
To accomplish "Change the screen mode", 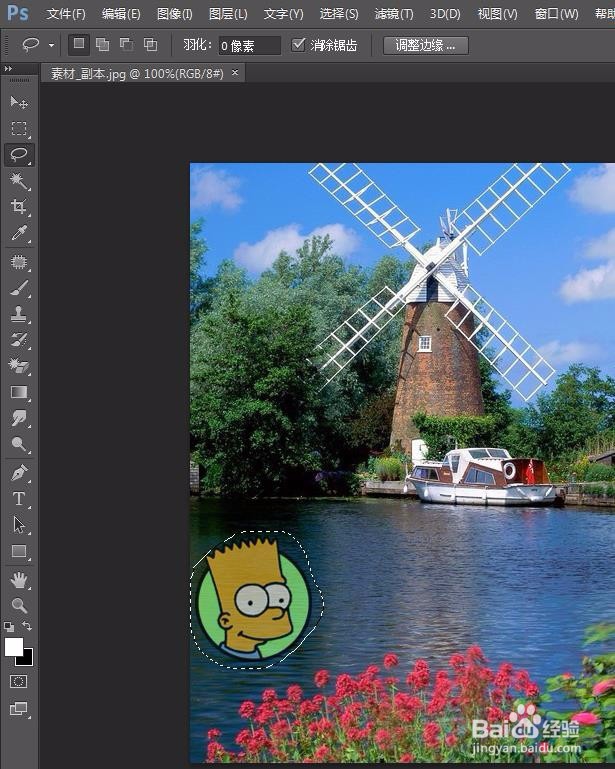I will coord(19,709).
